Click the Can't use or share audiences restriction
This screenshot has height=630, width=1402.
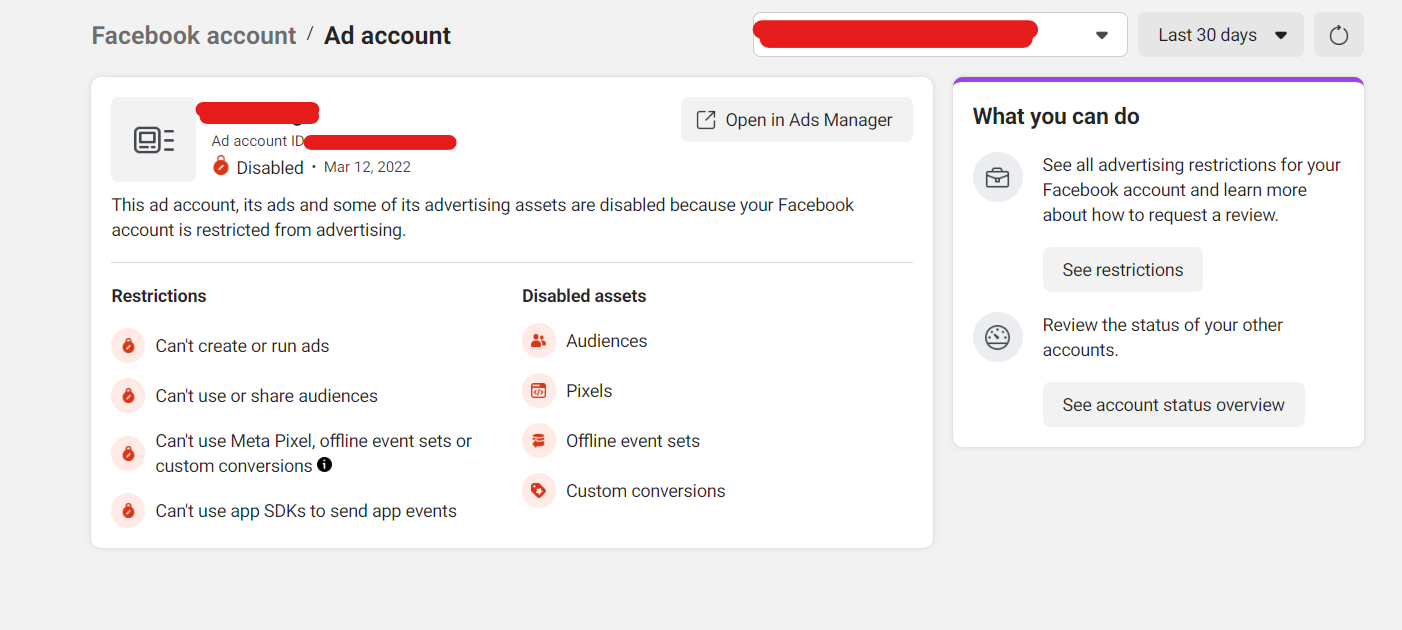coord(267,396)
